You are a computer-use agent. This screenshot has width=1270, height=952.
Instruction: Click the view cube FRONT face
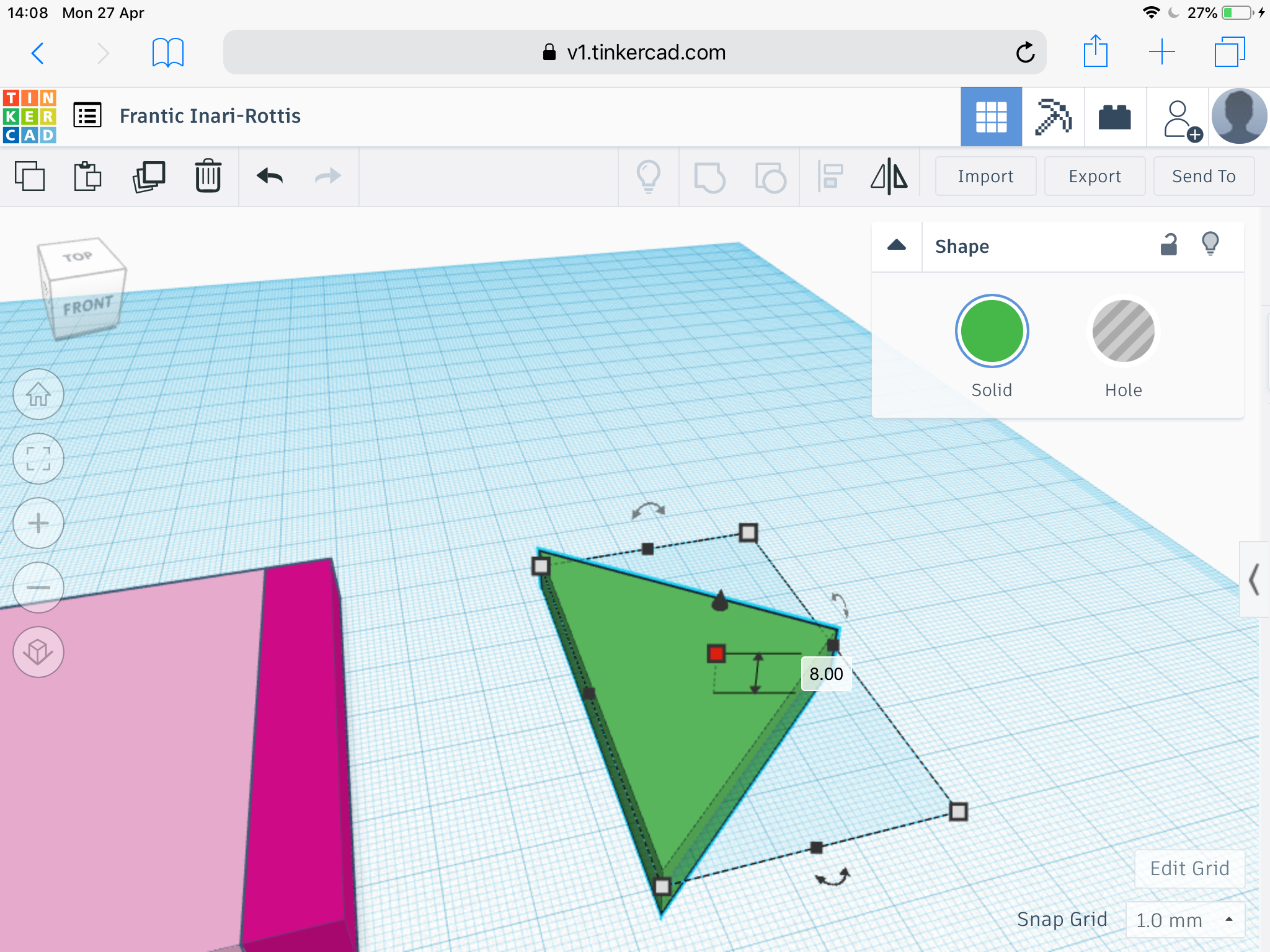[88, 306]
